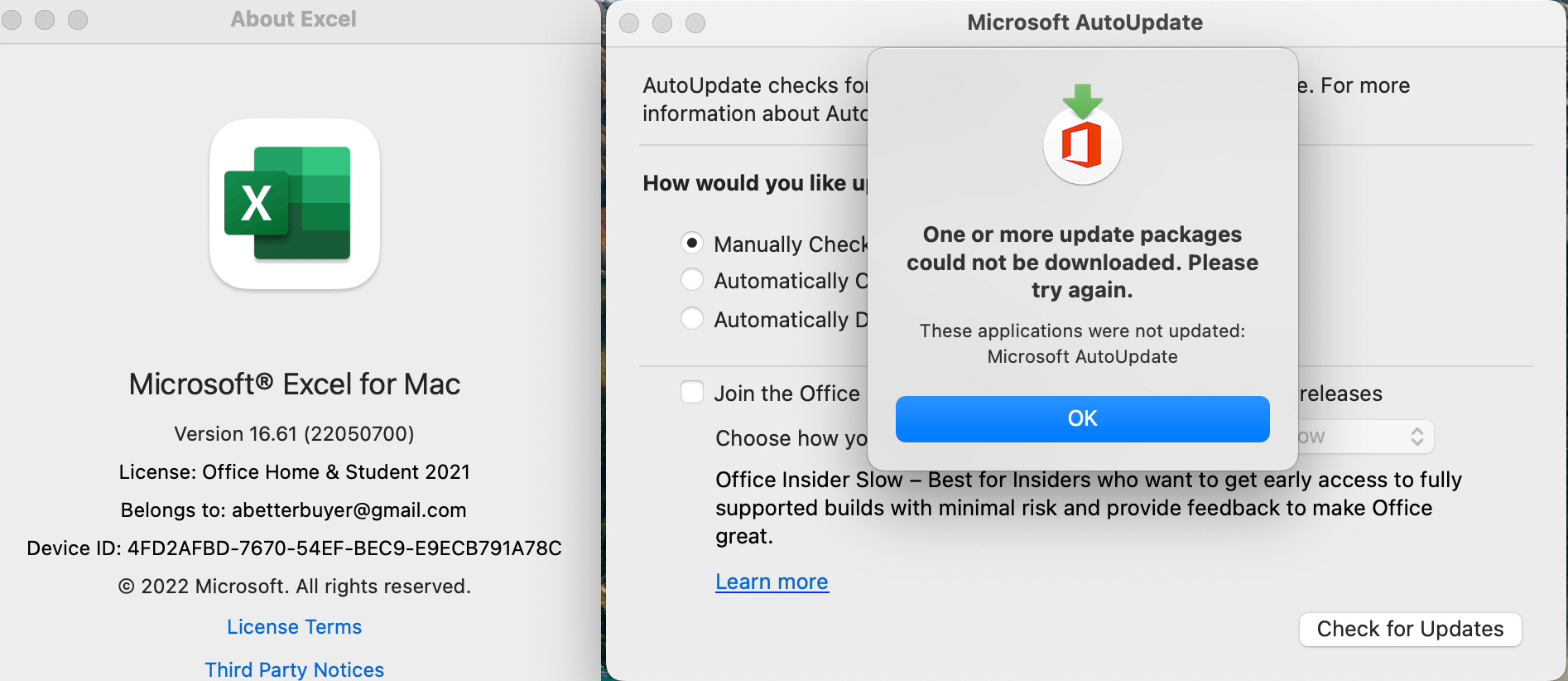The image size is (1568, 681).
Task: Minimize the About Excel window
Action: tap(45, 19)
